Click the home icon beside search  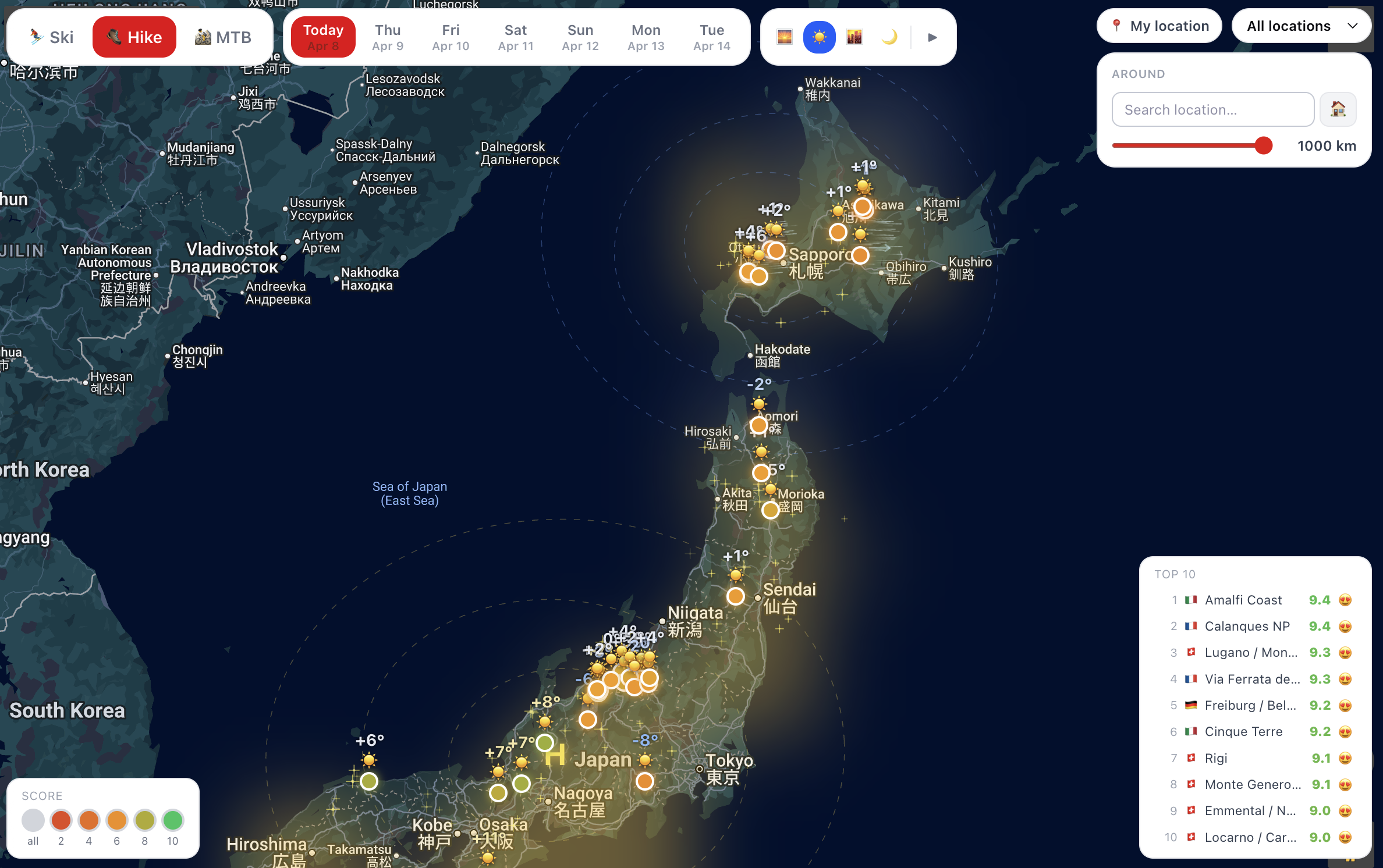1338,109
